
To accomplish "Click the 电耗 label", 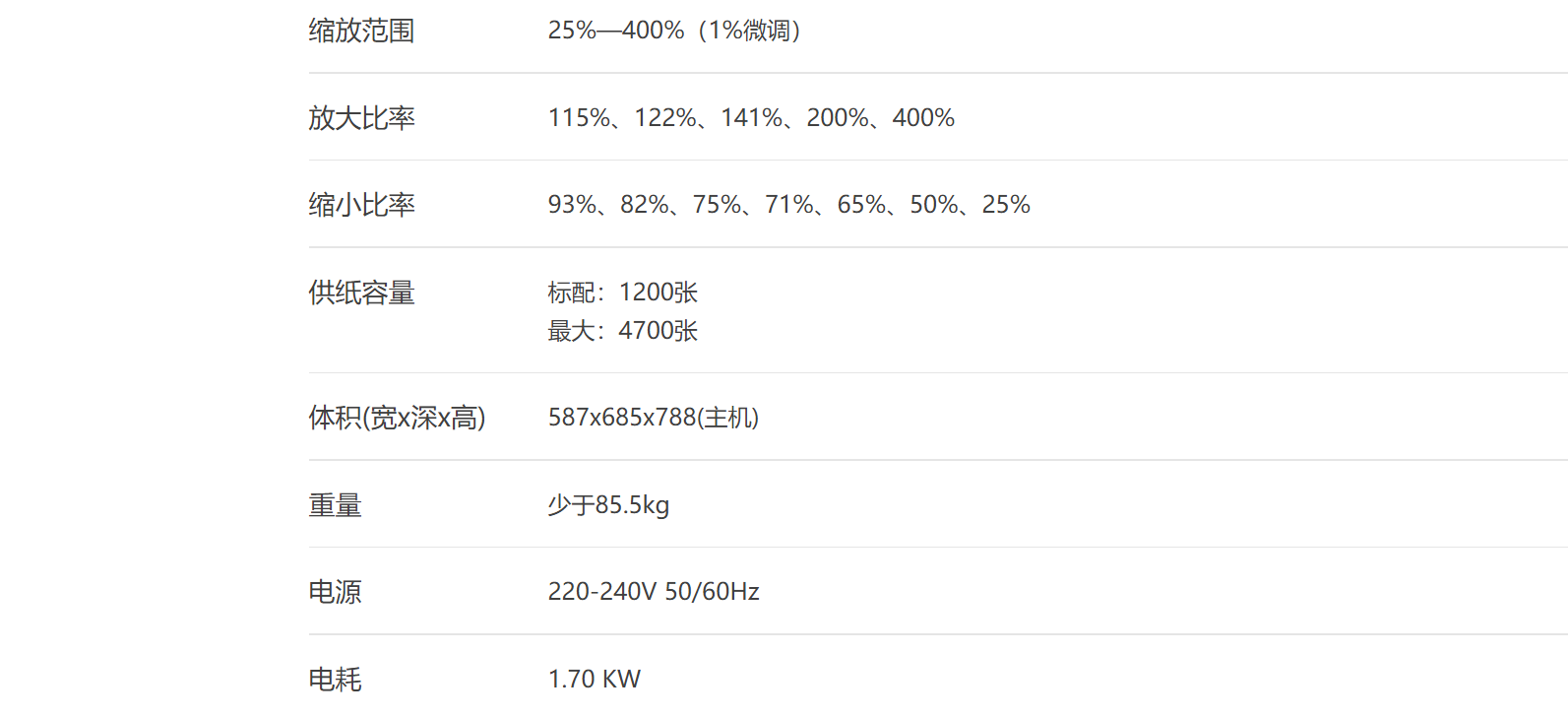I will [335, 680].
